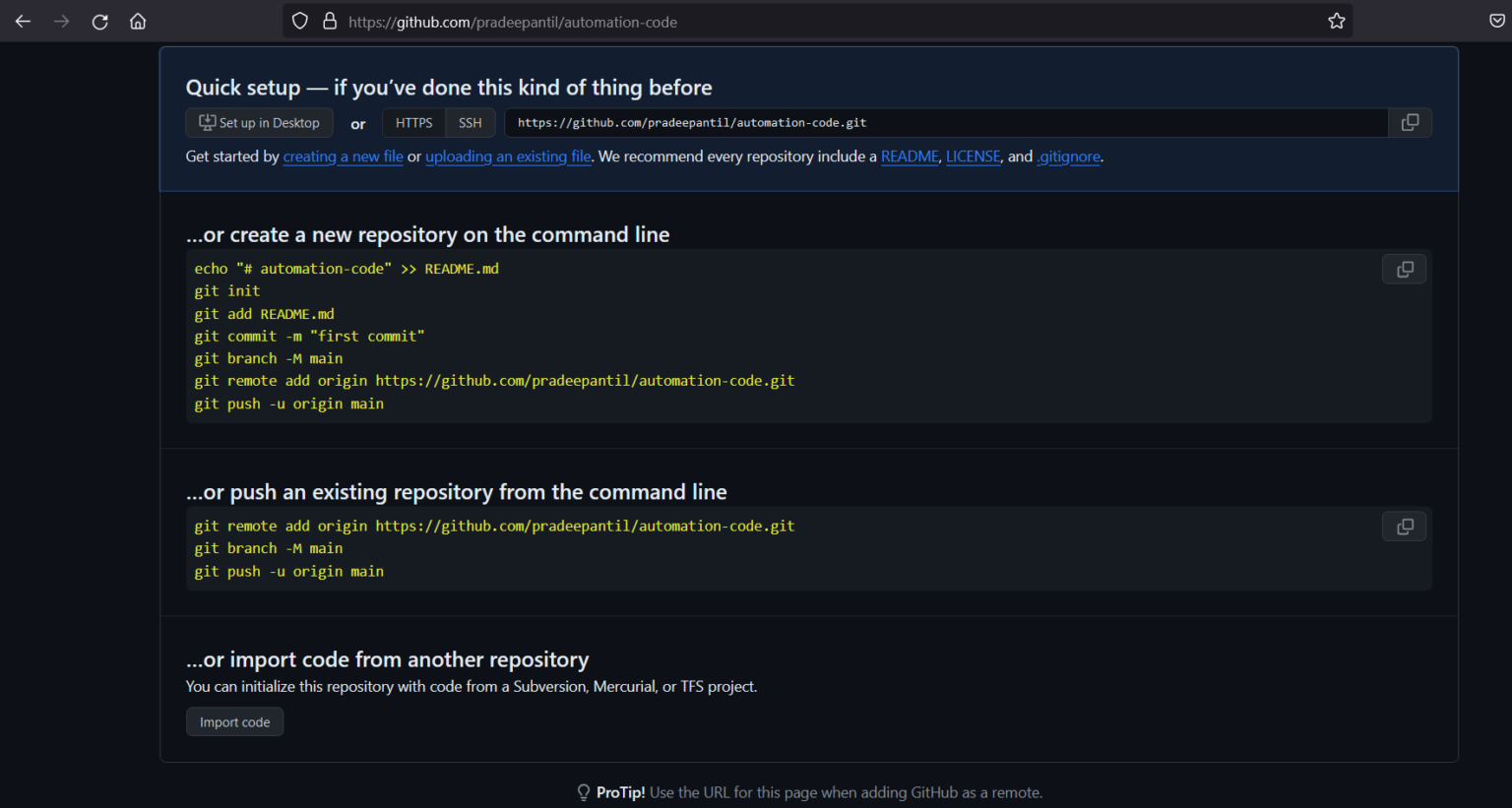Follow the README link
Image resolution: width=1512 pixels, height=808 pixels.
pyautogui.click(x=910, y=156)
